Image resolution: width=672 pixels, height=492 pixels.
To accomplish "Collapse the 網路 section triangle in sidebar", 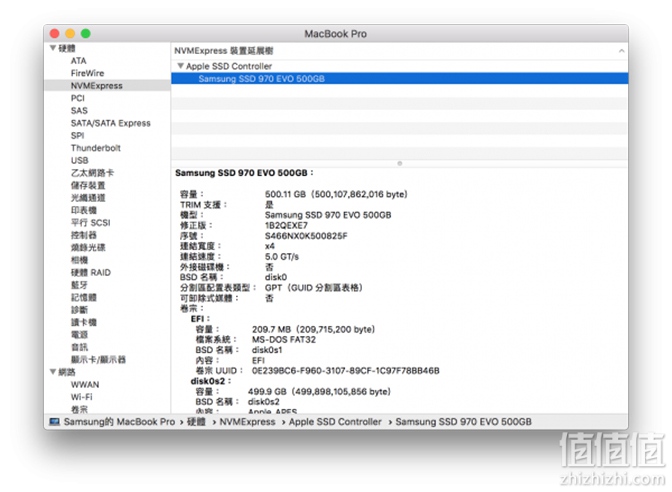I will coord(53,372).
